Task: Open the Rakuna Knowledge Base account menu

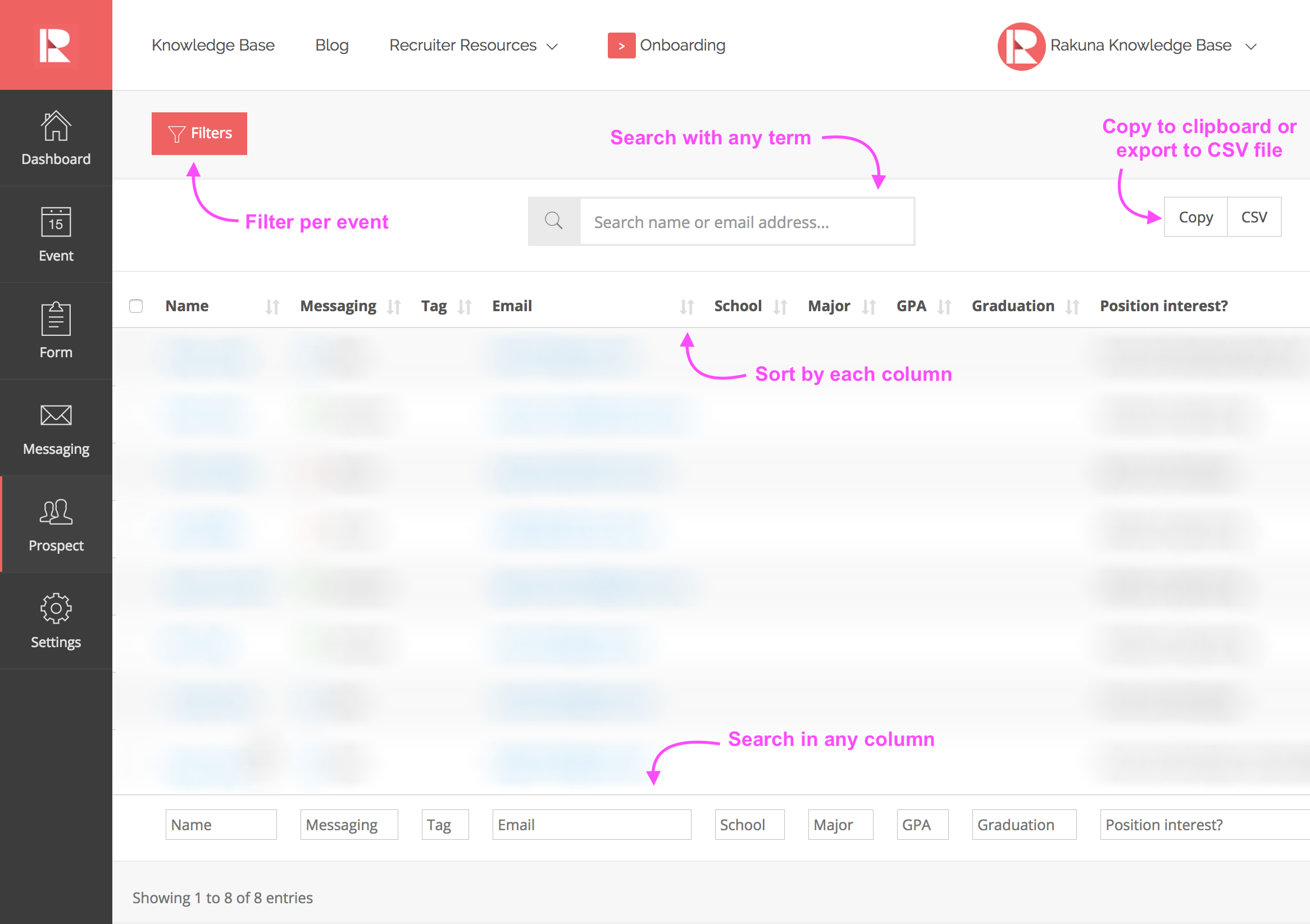Action: 1140,45
